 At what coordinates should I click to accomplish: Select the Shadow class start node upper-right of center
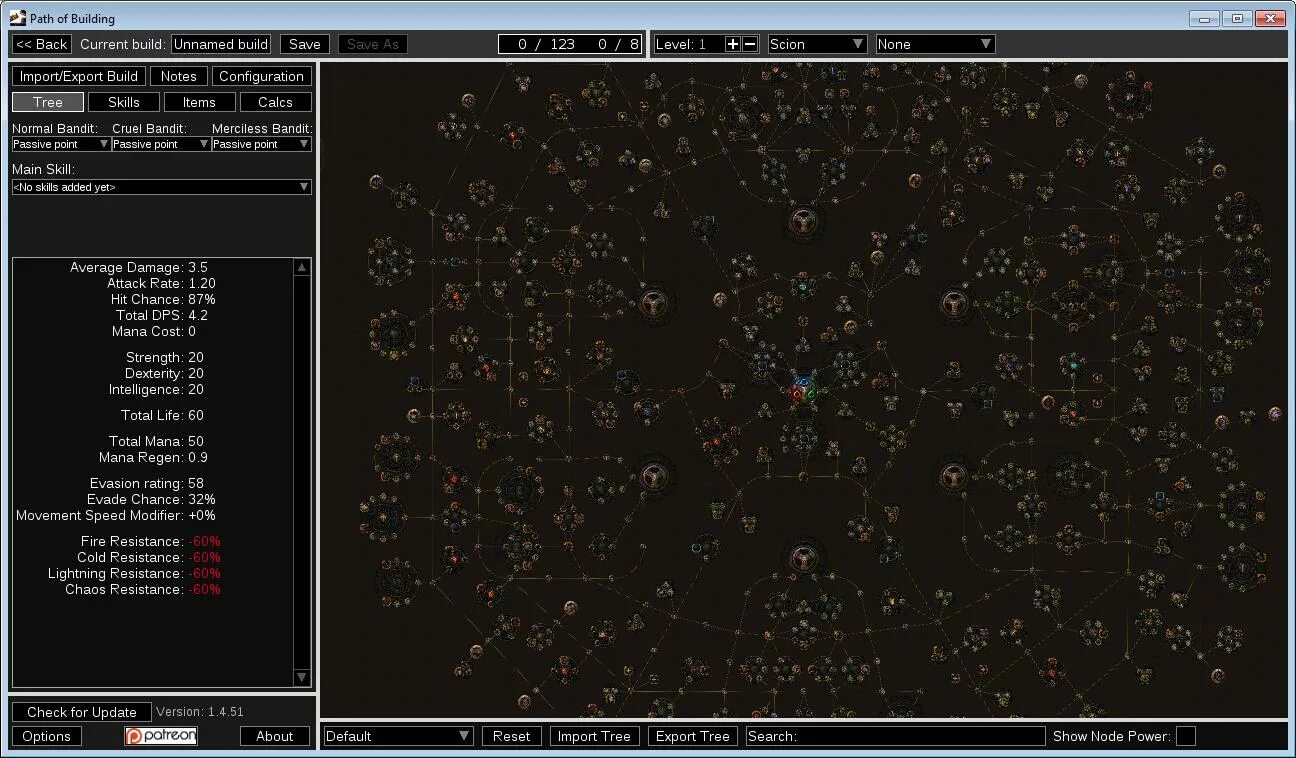pyautogui.click(x=953, y=302)
